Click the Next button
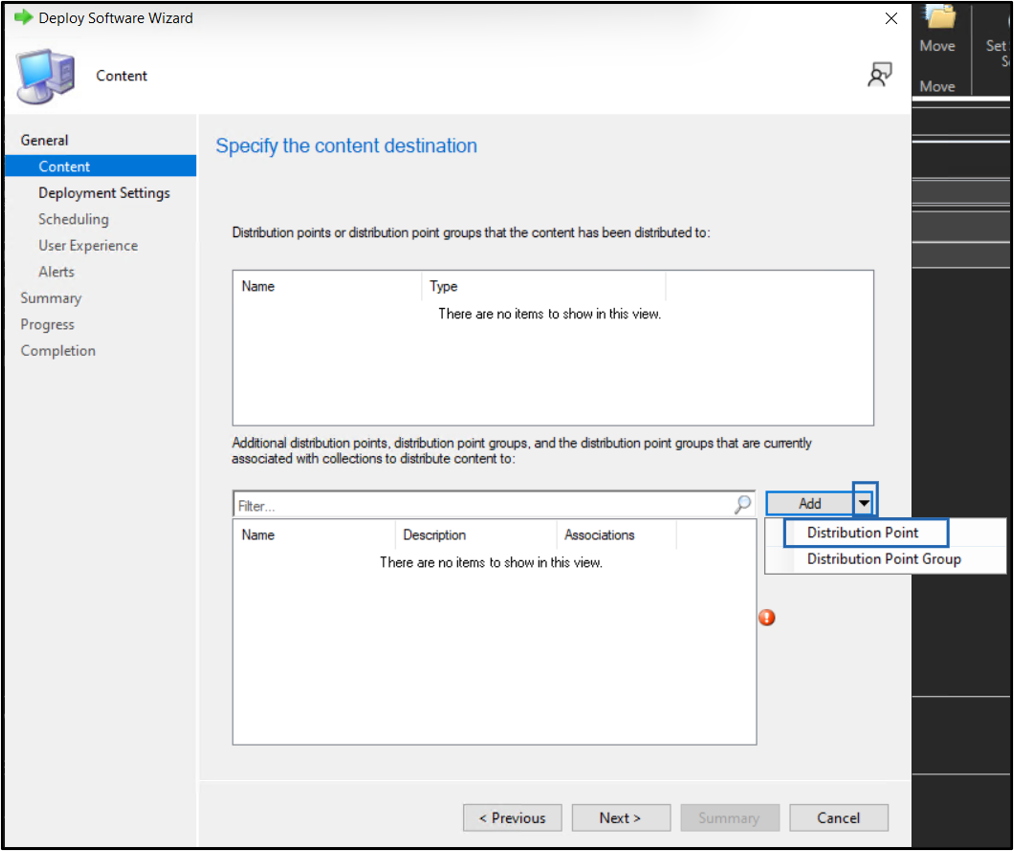This screenshot has height=851, width=1014. (620, 818)
